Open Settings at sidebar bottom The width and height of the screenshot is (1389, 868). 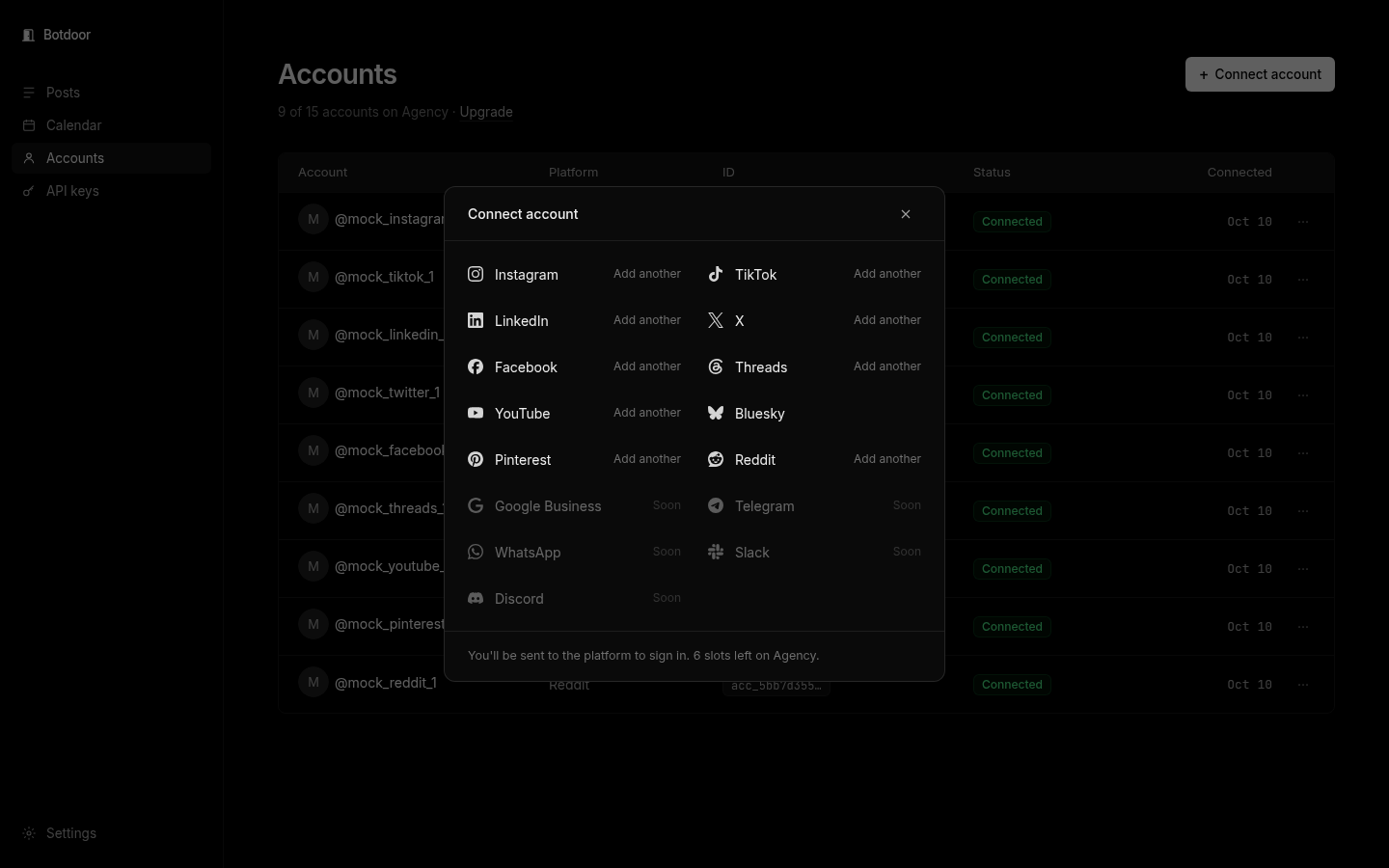tap(111, 833)
